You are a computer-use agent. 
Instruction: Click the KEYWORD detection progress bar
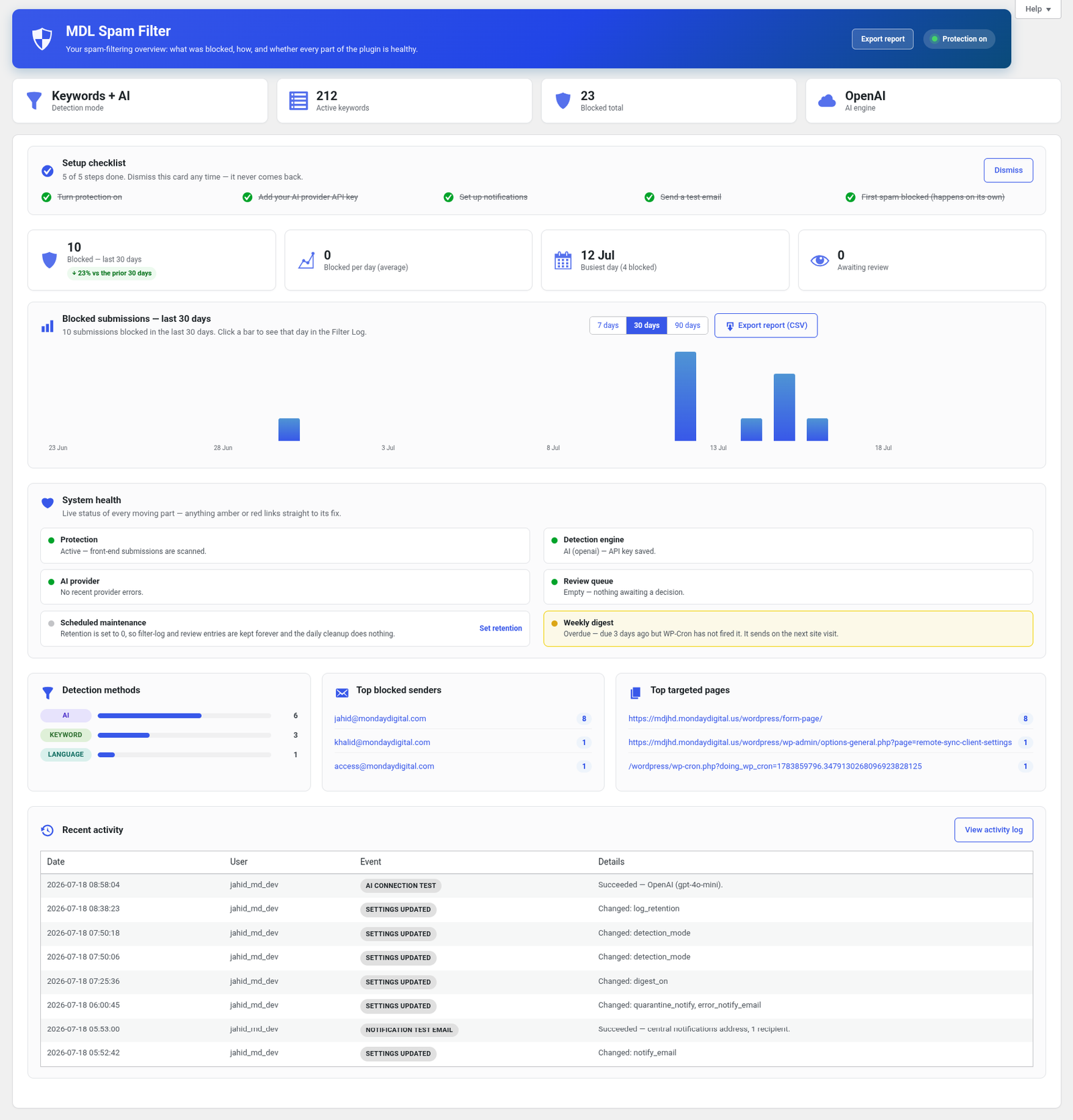184,735
